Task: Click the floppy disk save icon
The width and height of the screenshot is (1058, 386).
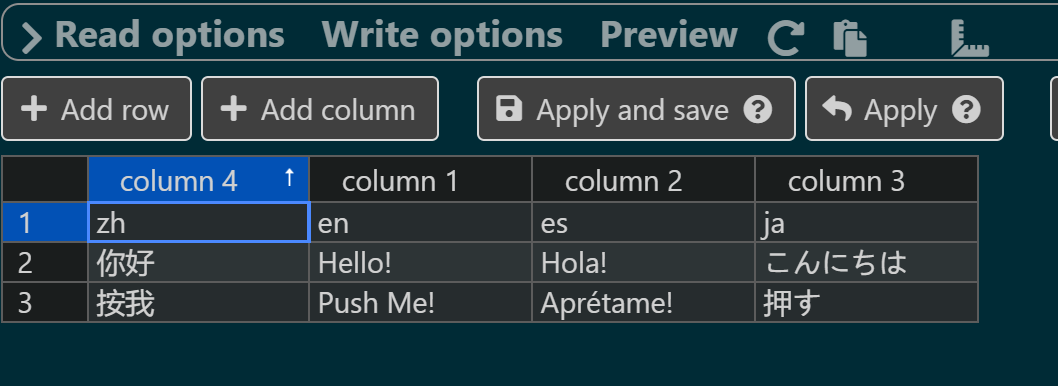Action: coord(509,109)
